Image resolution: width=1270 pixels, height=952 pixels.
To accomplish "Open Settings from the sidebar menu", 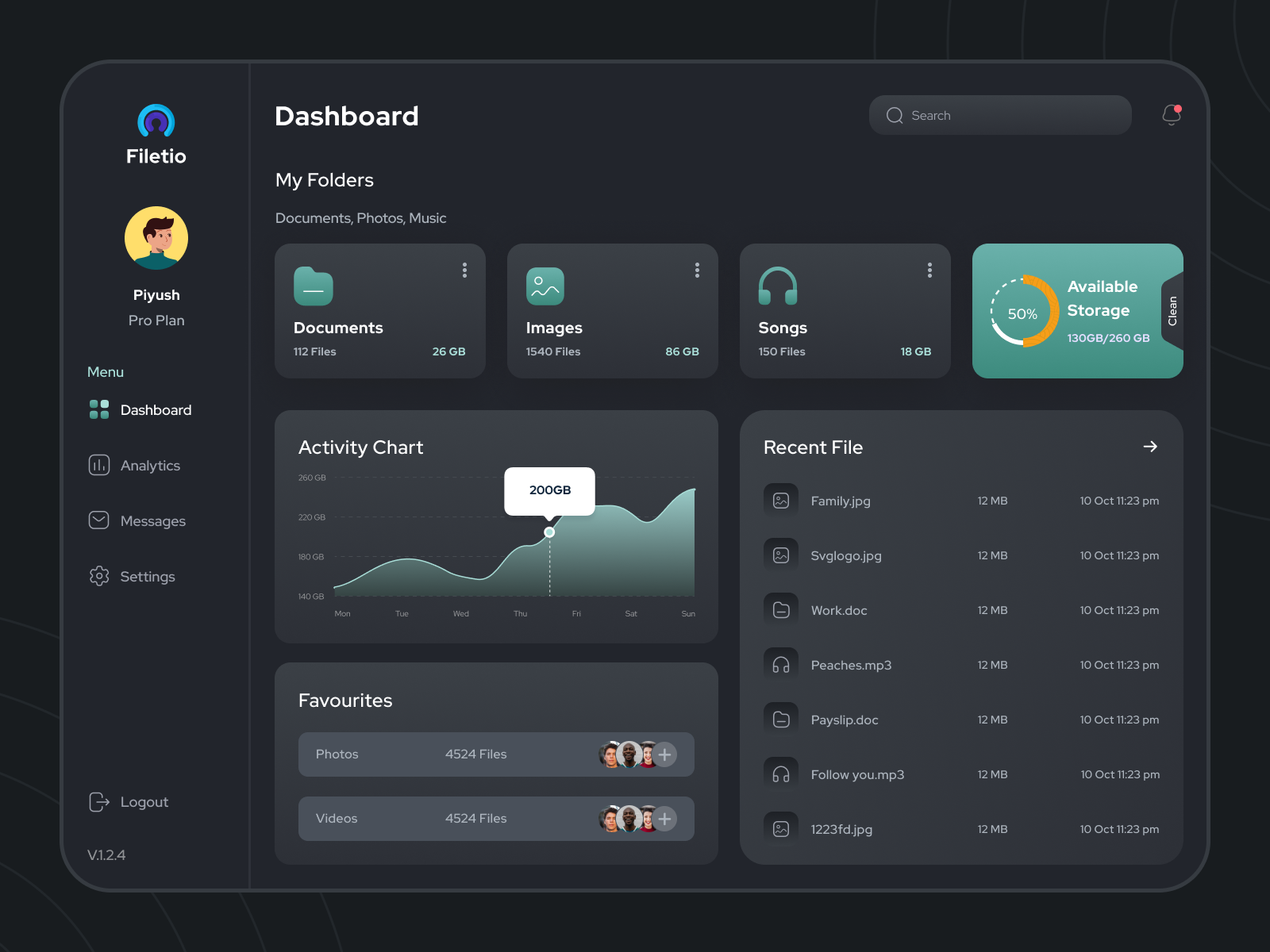I will [132, 577].
